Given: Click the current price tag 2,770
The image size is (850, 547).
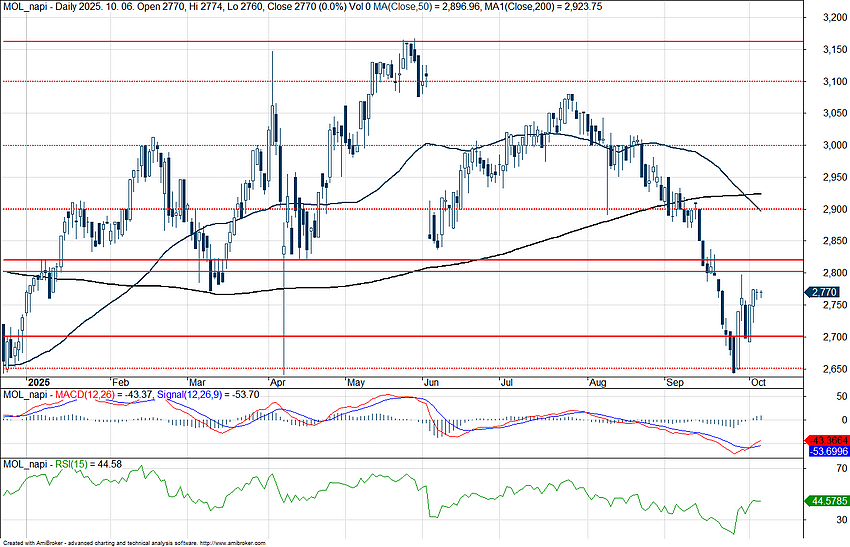Looking at the screenshot, I should tap(824, 292).
